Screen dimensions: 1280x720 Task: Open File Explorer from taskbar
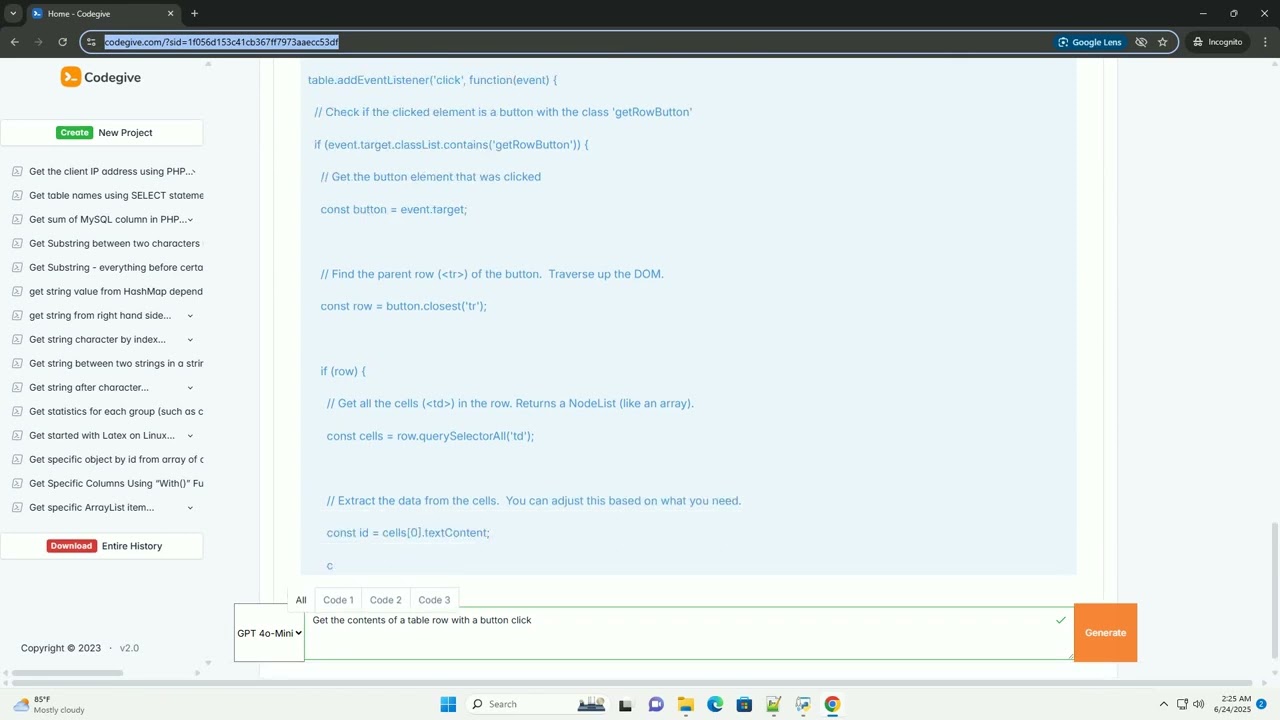point(685,704)
